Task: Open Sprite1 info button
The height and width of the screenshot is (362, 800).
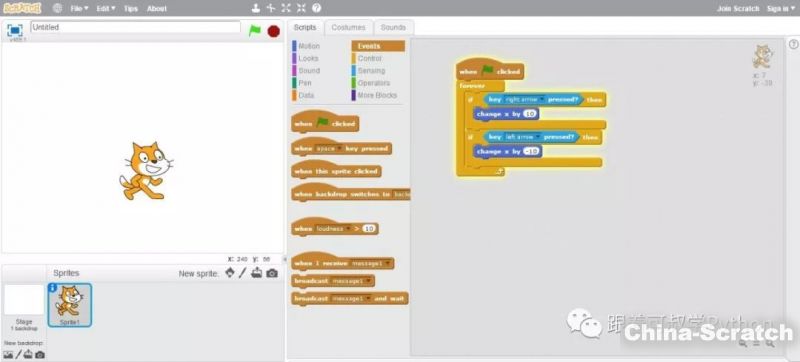Action: point(53,288)
